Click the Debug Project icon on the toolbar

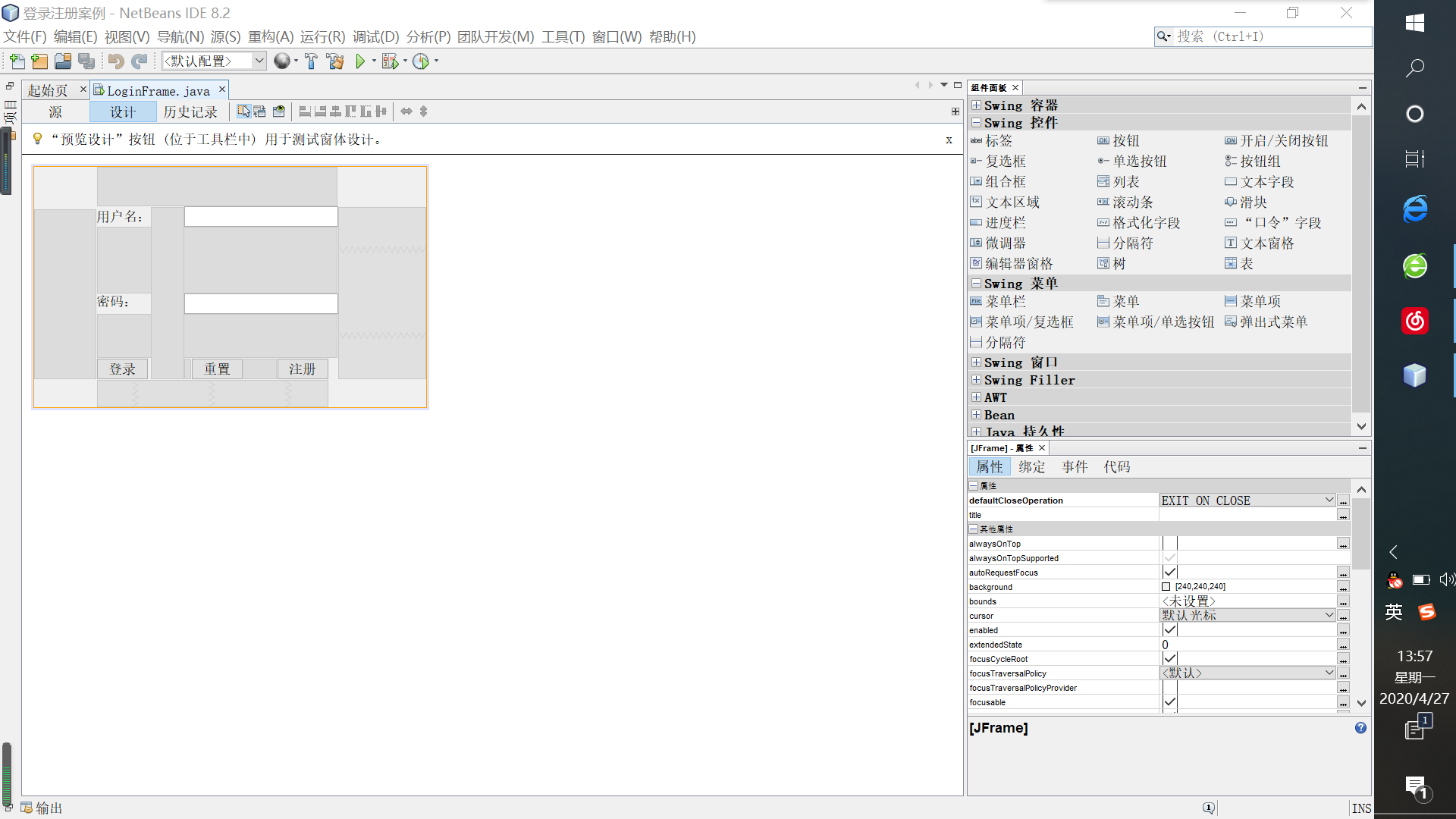pos(389,61)
